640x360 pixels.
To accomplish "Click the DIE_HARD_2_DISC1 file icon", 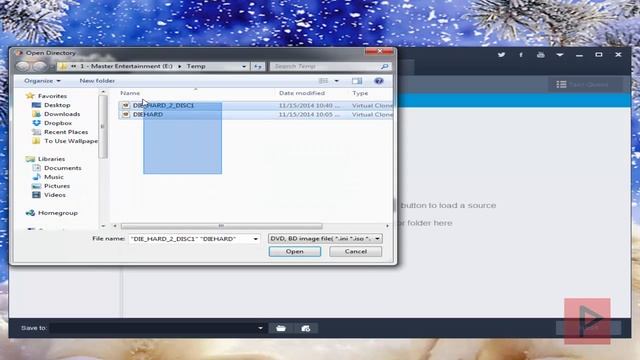I will (126, 105).
